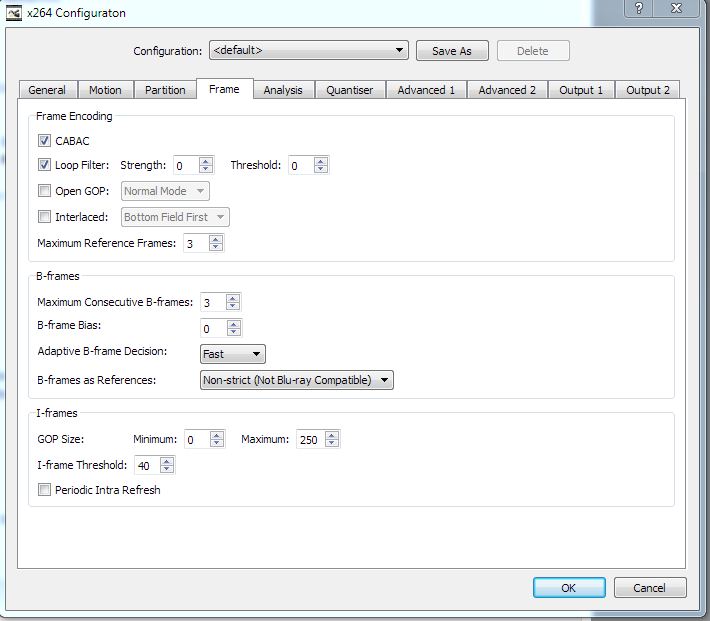710x621 pixels.
Task: Click the x264 app icon in title bar
Action: (14, 13)
